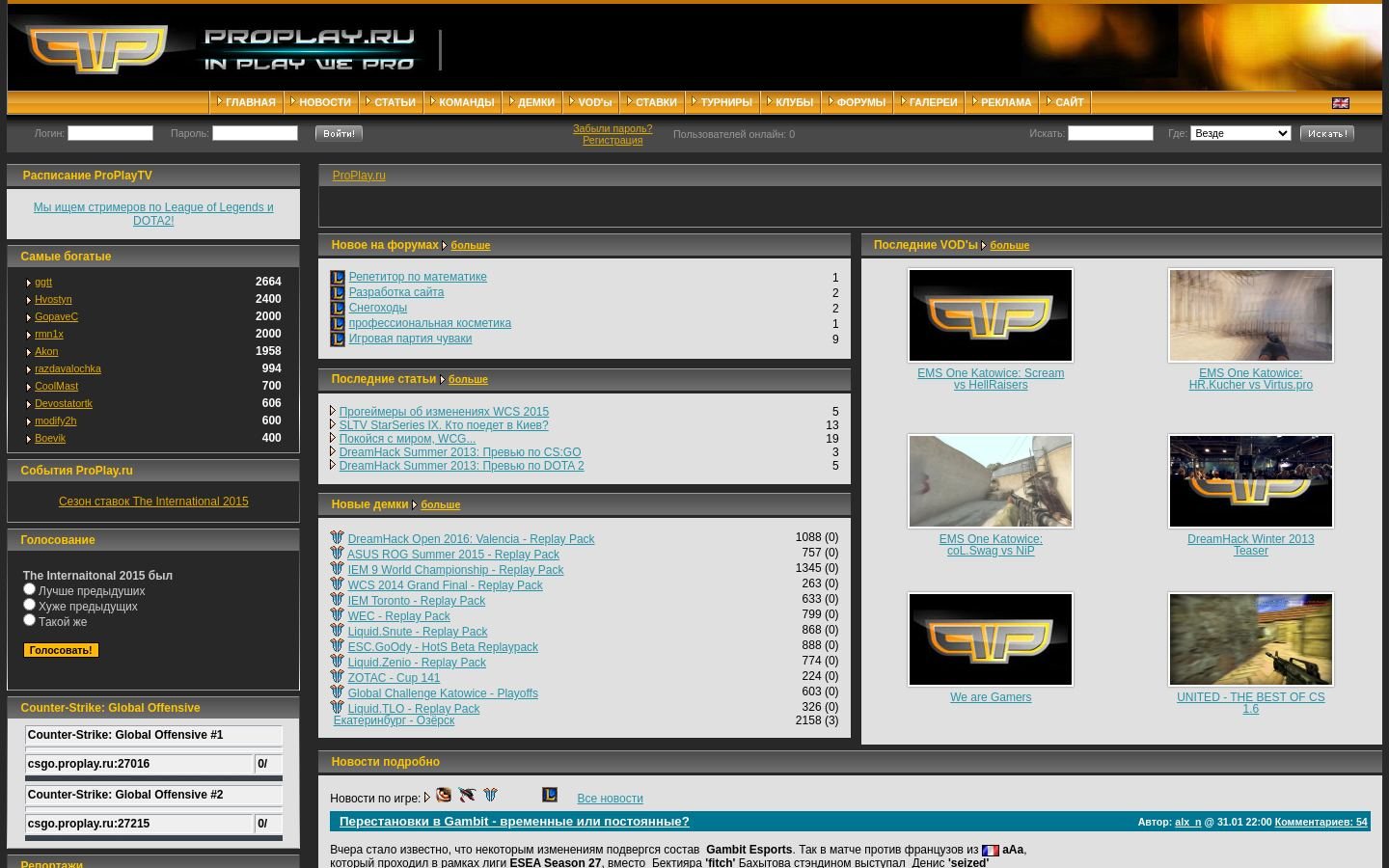Open НОВОСТИ in the navigation bar
The height and width of the screenshot is (868, 1389).
click(x=325, y=102)
